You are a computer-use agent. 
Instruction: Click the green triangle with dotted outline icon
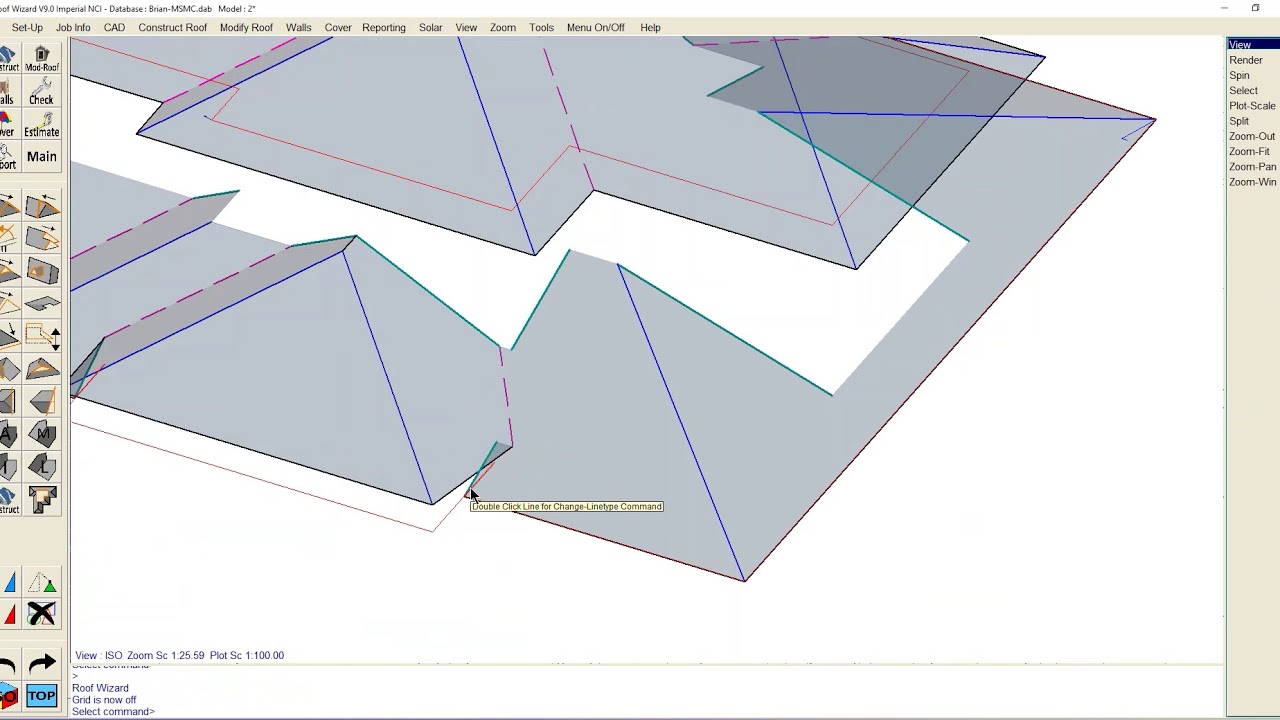[x=42, y=582]
